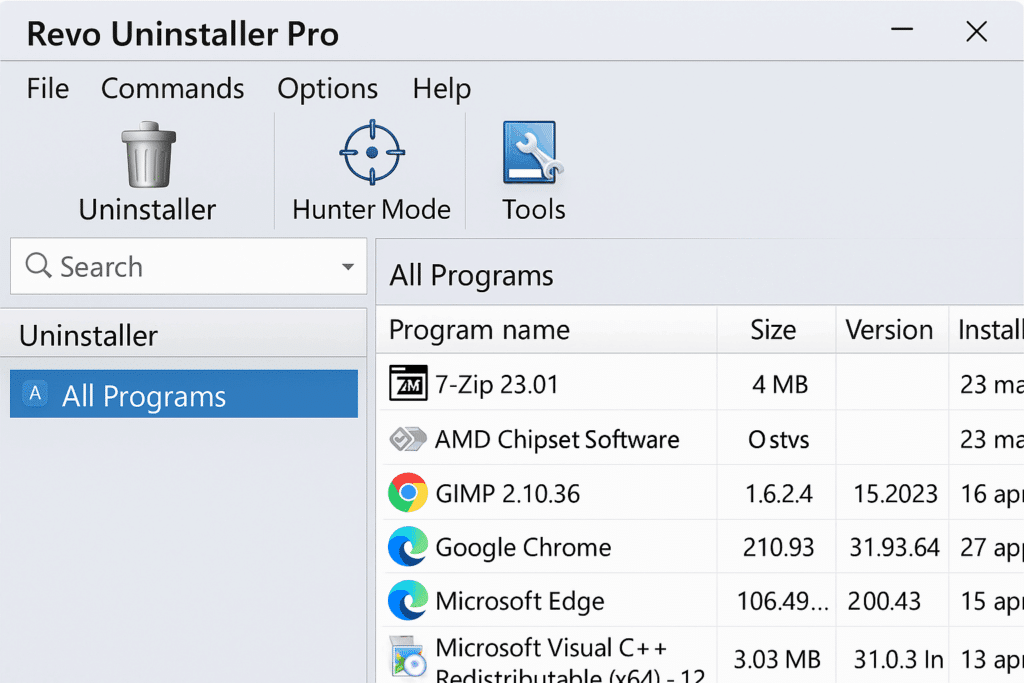This screenshot has height=683, width=1024.
Task: Click the 200.43 version cell
Action: tap(884, 601)
